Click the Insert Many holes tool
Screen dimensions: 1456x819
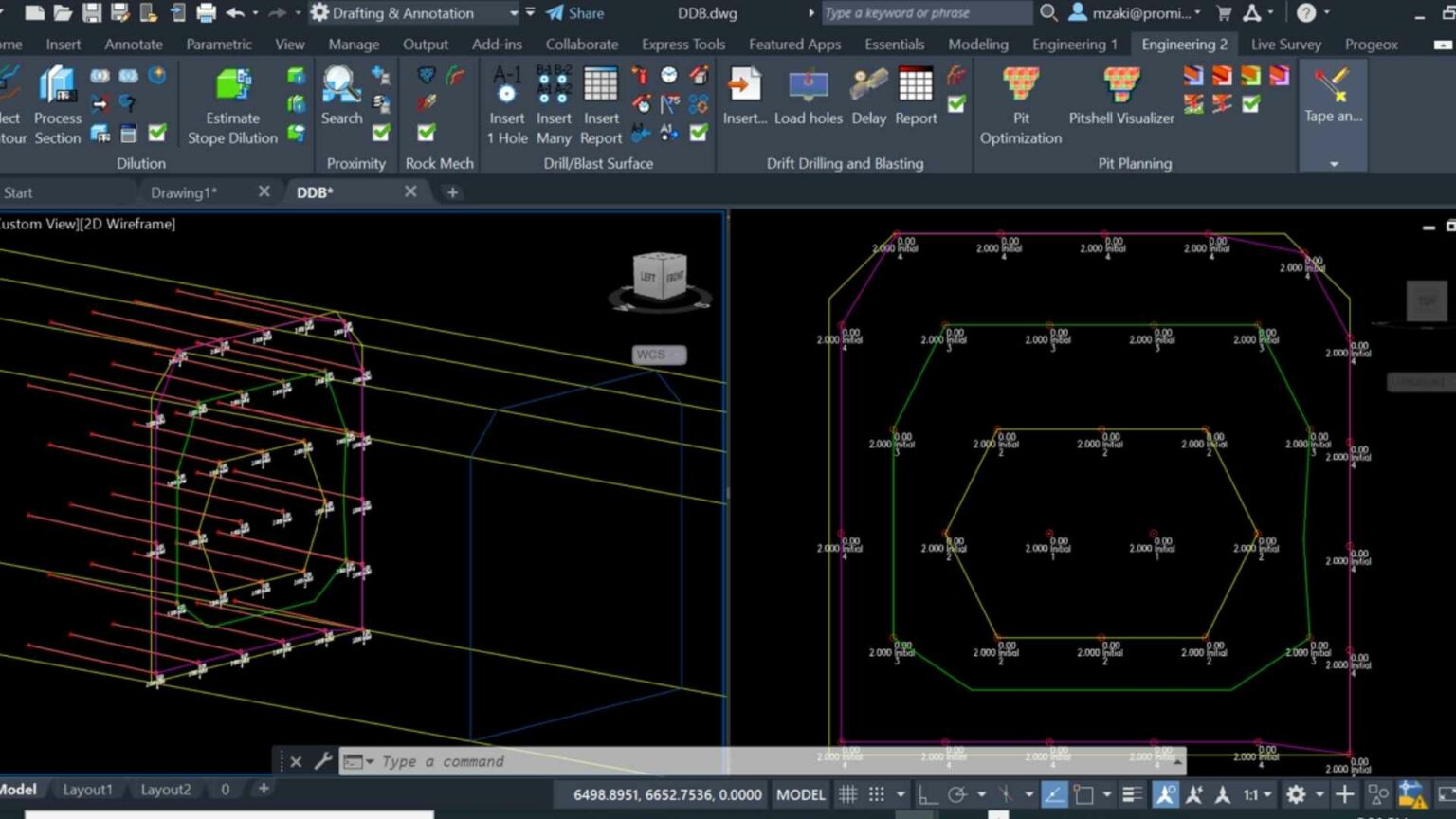click(554, 104)
